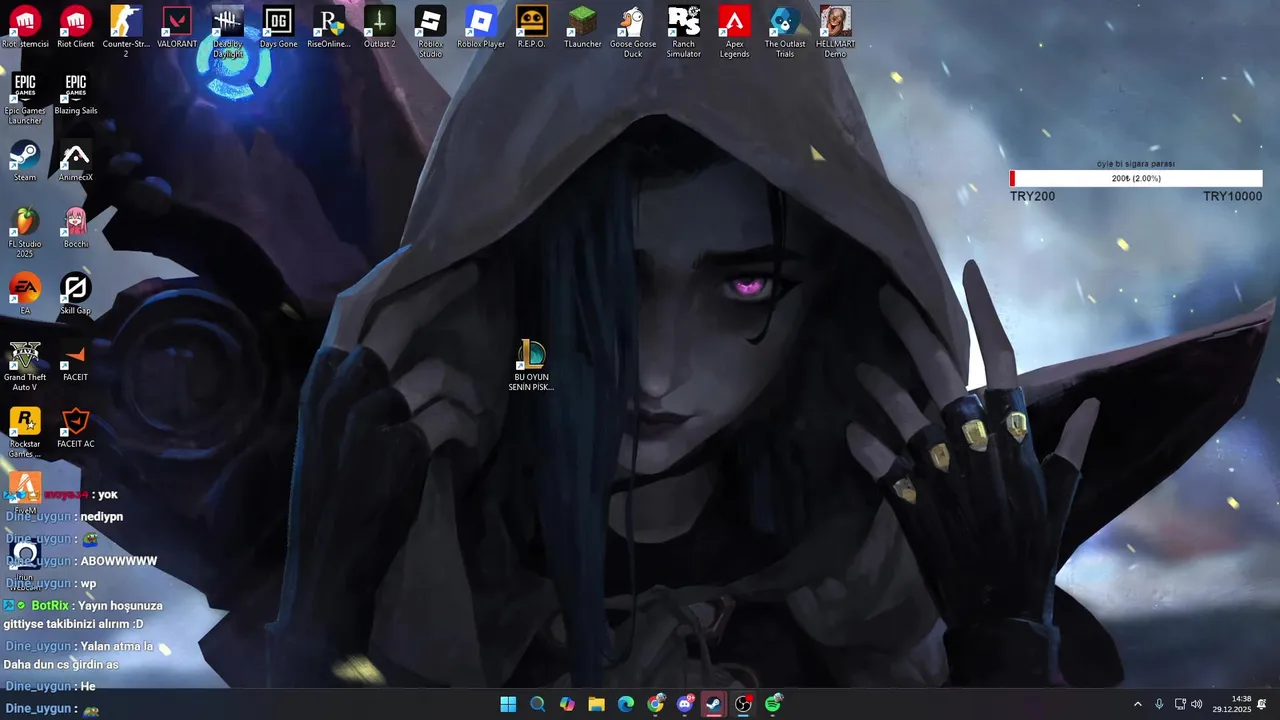The height and width of the screenshot is (720, 1280).
Task: Open the RiseOnline desktop shortcut
Action: 329,27
